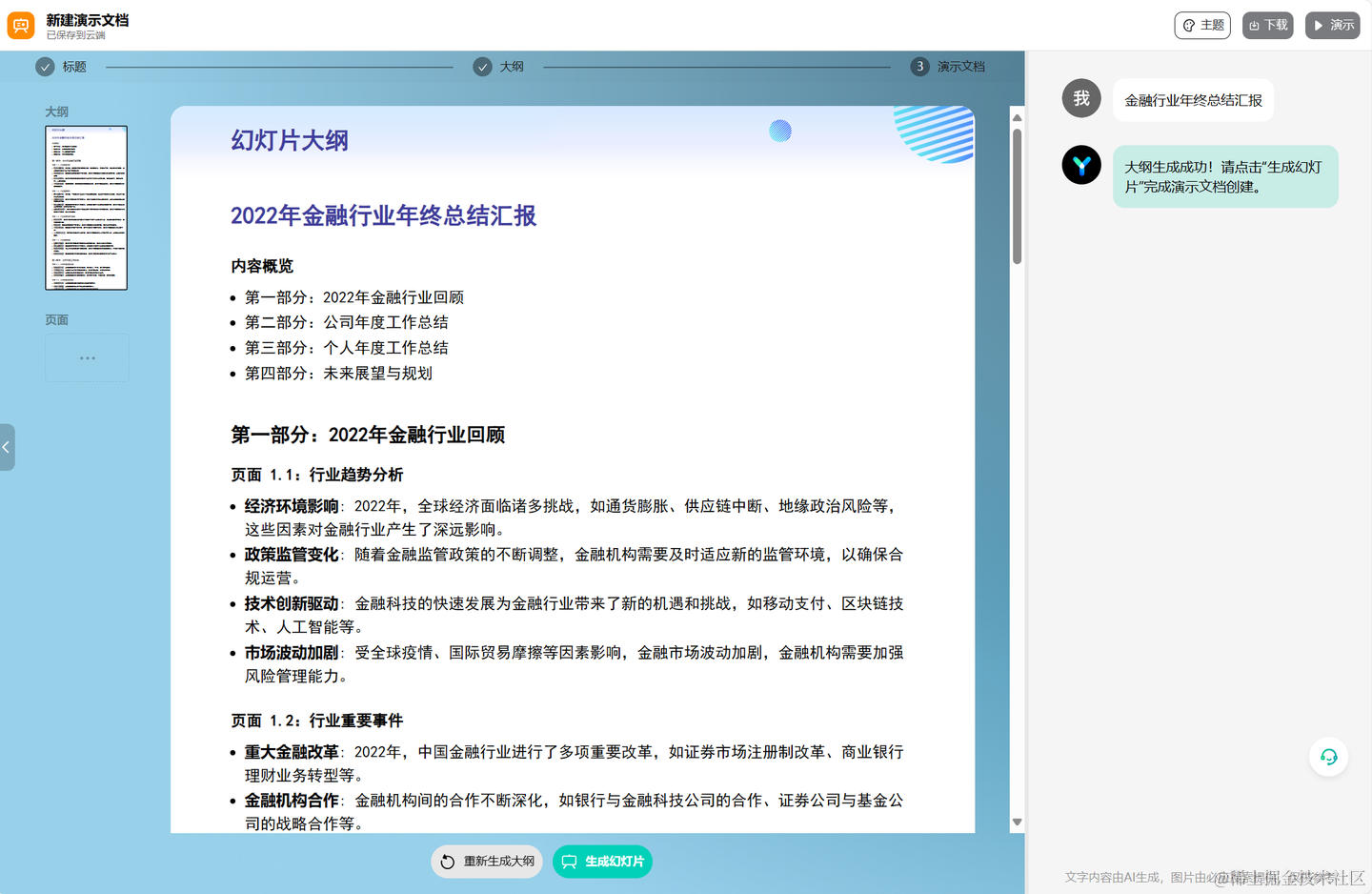The width and height of the screenshot is (1372, 894).
Task: Select the outline page thumbnail
Action: [86, 208]
